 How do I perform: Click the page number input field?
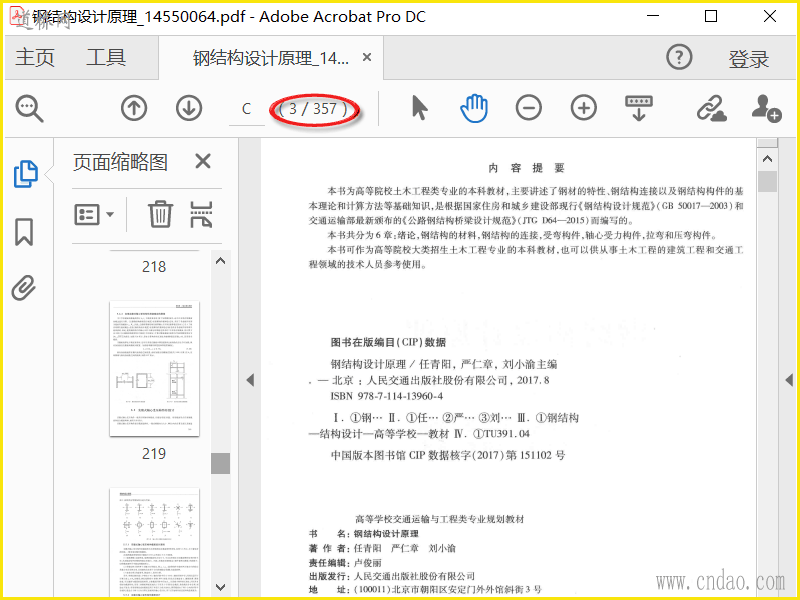pos(246,109)
